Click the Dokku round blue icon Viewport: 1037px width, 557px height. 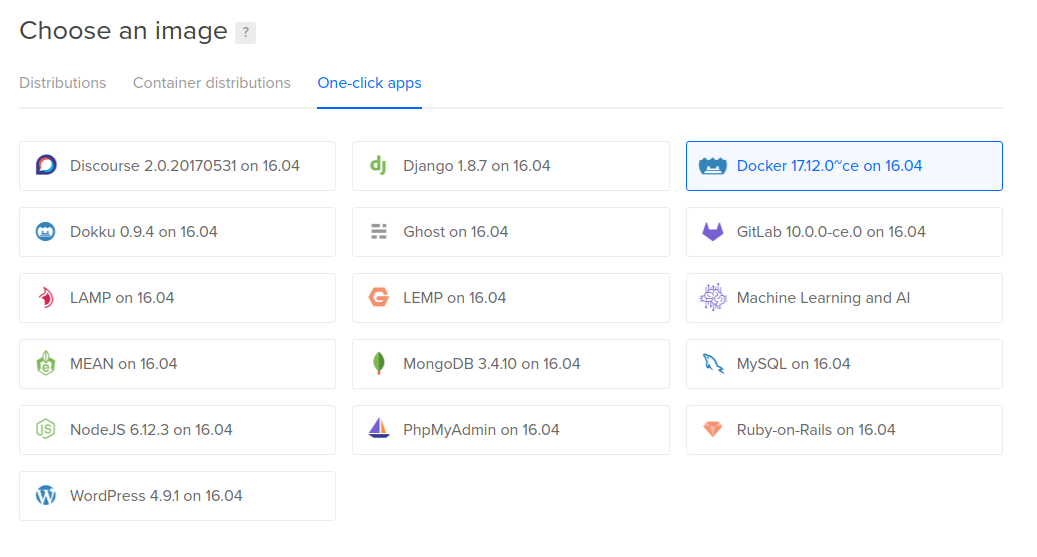(x=46, y=232)
